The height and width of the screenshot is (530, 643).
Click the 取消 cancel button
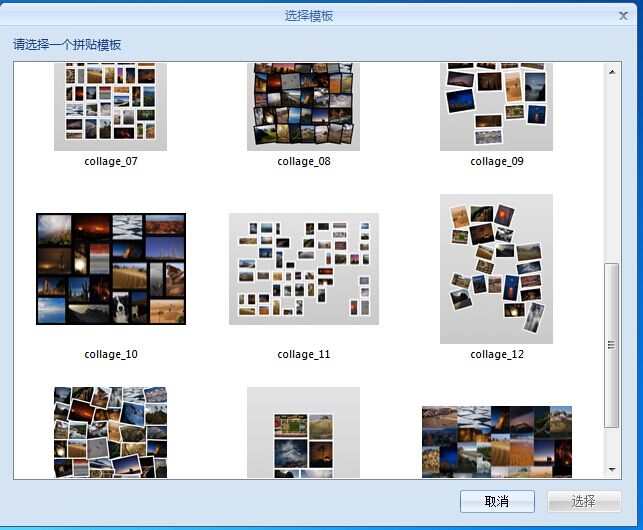[497, 501]
